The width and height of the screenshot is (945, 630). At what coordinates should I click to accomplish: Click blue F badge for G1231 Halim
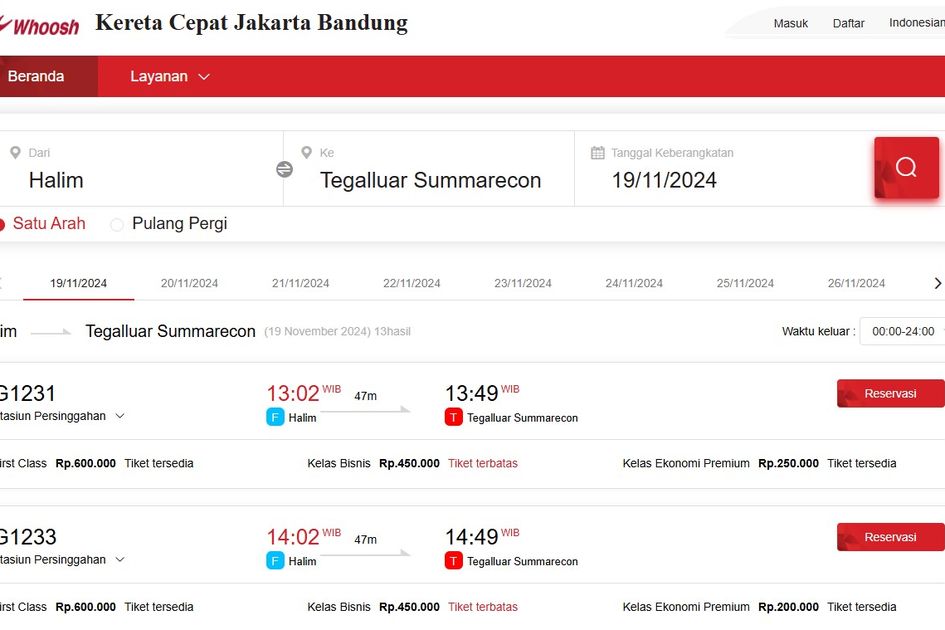(275, 417)
